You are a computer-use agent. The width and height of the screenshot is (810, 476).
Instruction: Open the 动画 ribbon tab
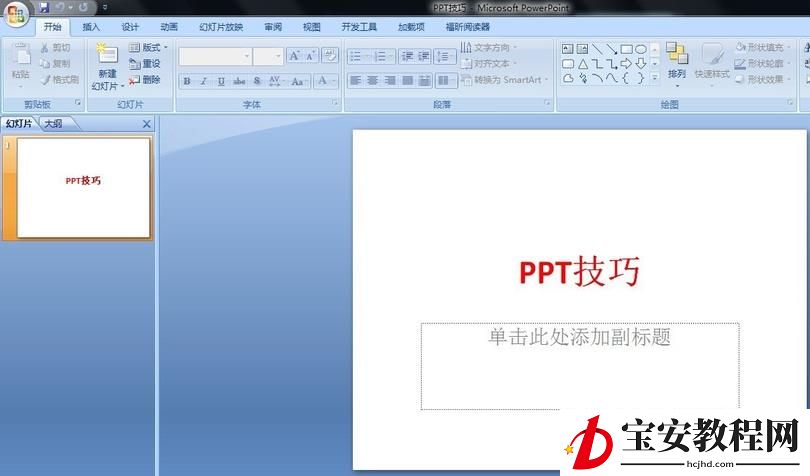click(169, 27)
